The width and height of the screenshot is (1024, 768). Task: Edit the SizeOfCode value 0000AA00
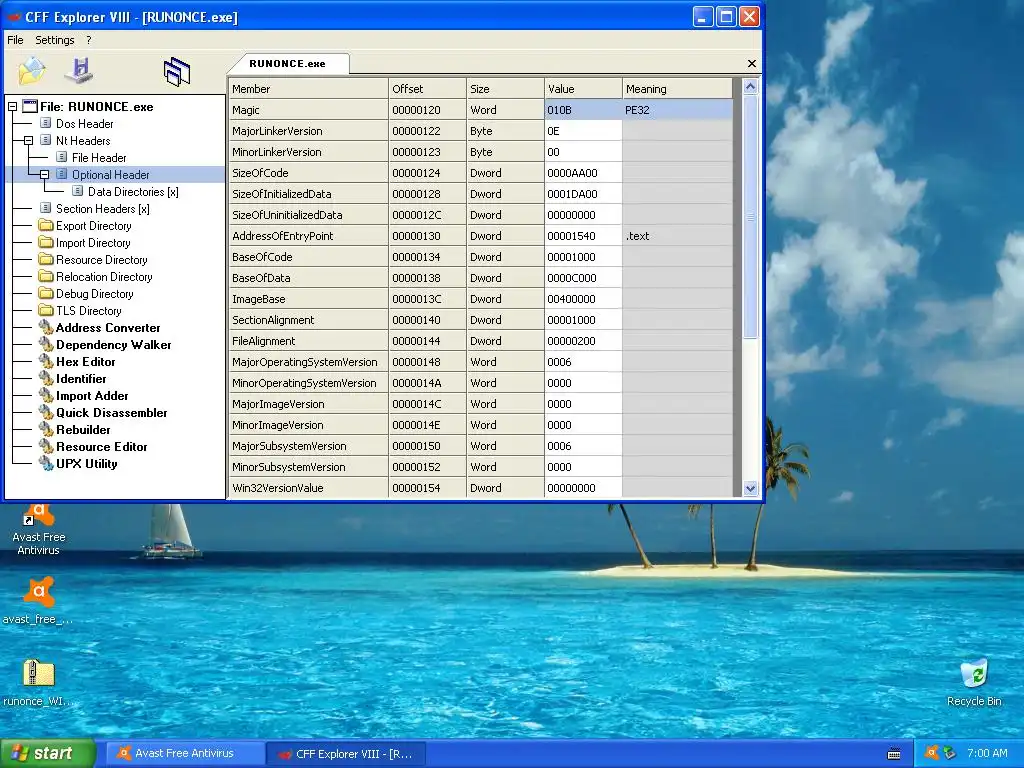point(583,172)
